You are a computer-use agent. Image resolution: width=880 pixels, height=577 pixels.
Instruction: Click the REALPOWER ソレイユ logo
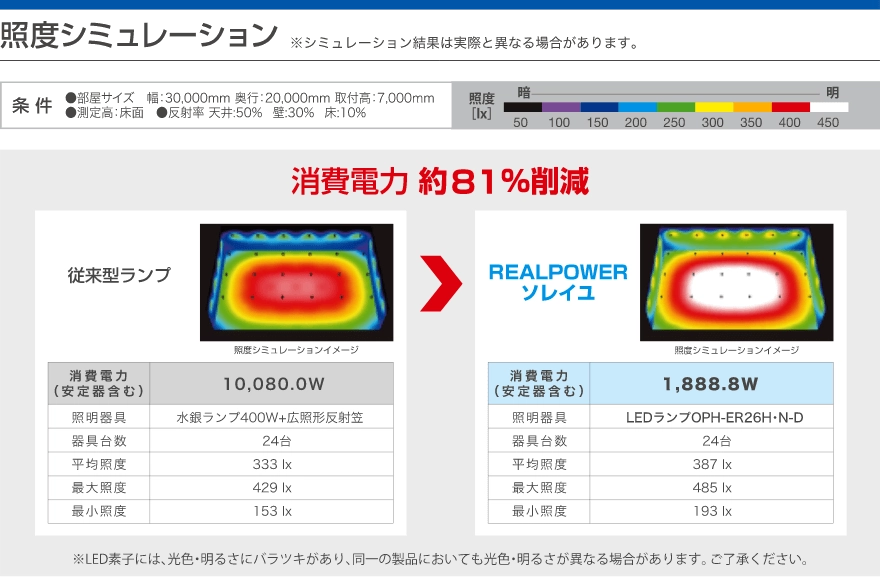pos(558,282)
